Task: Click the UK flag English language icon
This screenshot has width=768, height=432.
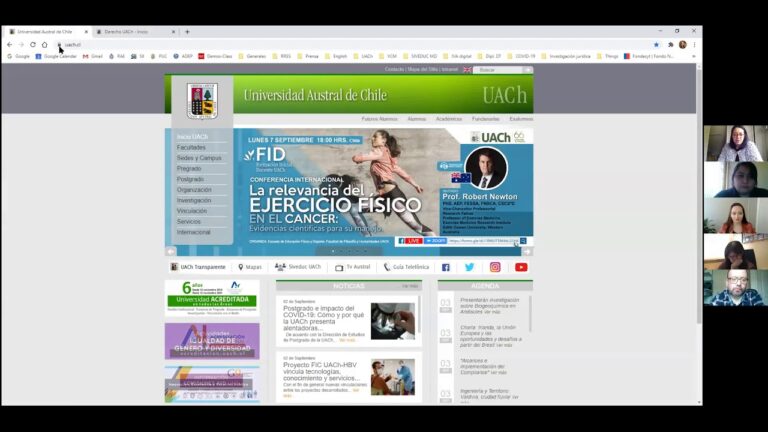Action: point(467,70)
